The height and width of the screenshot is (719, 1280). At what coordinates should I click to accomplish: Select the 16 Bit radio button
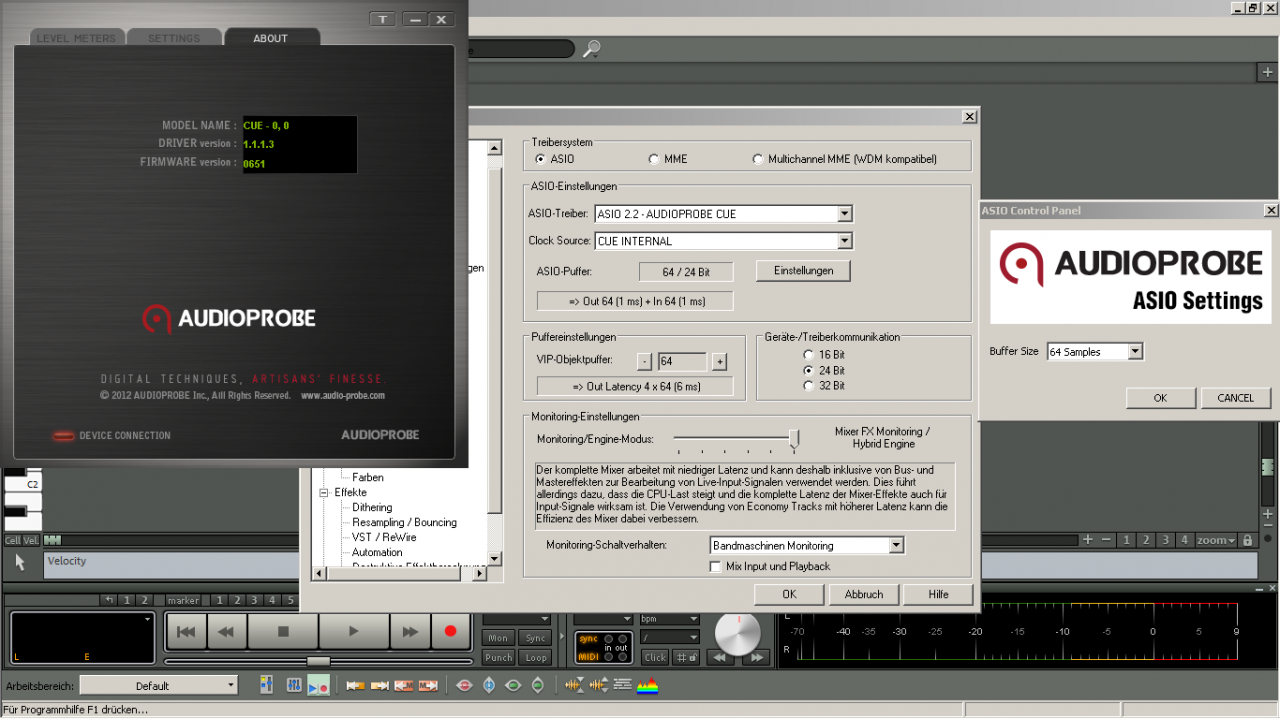[808, 355]
